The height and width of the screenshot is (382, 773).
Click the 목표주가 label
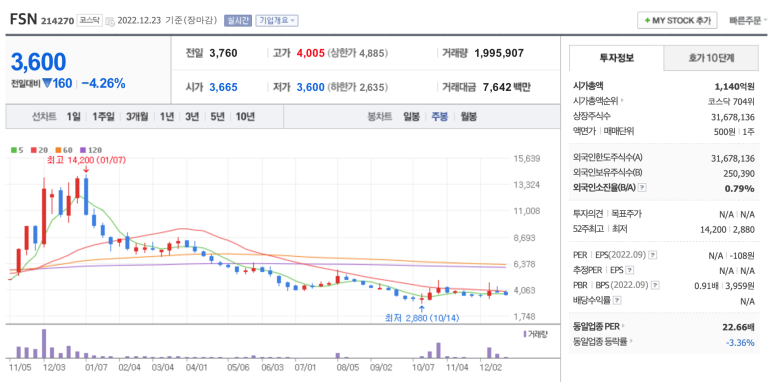click(626, 214)
